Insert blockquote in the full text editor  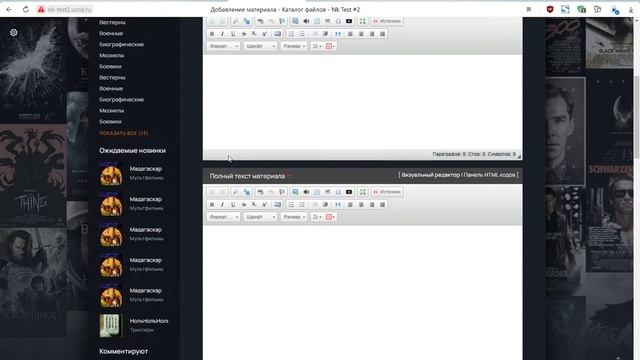pos(338,204)
